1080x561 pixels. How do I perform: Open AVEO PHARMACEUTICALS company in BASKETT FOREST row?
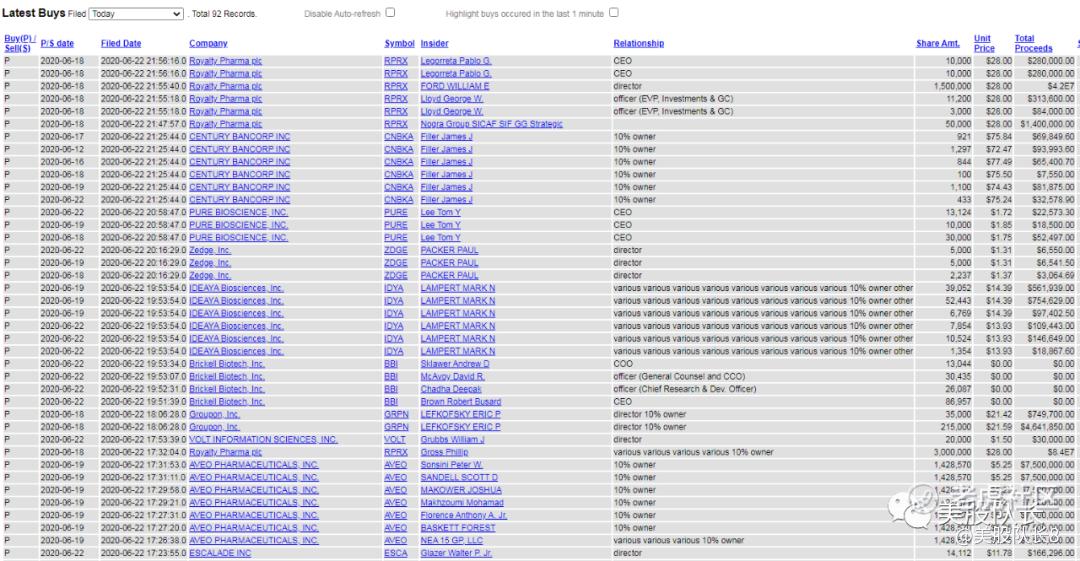[254, 529]
